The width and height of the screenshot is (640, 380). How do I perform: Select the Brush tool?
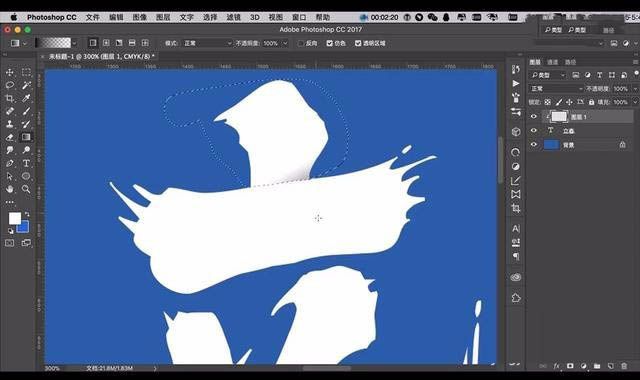click(x=26, y=111)
